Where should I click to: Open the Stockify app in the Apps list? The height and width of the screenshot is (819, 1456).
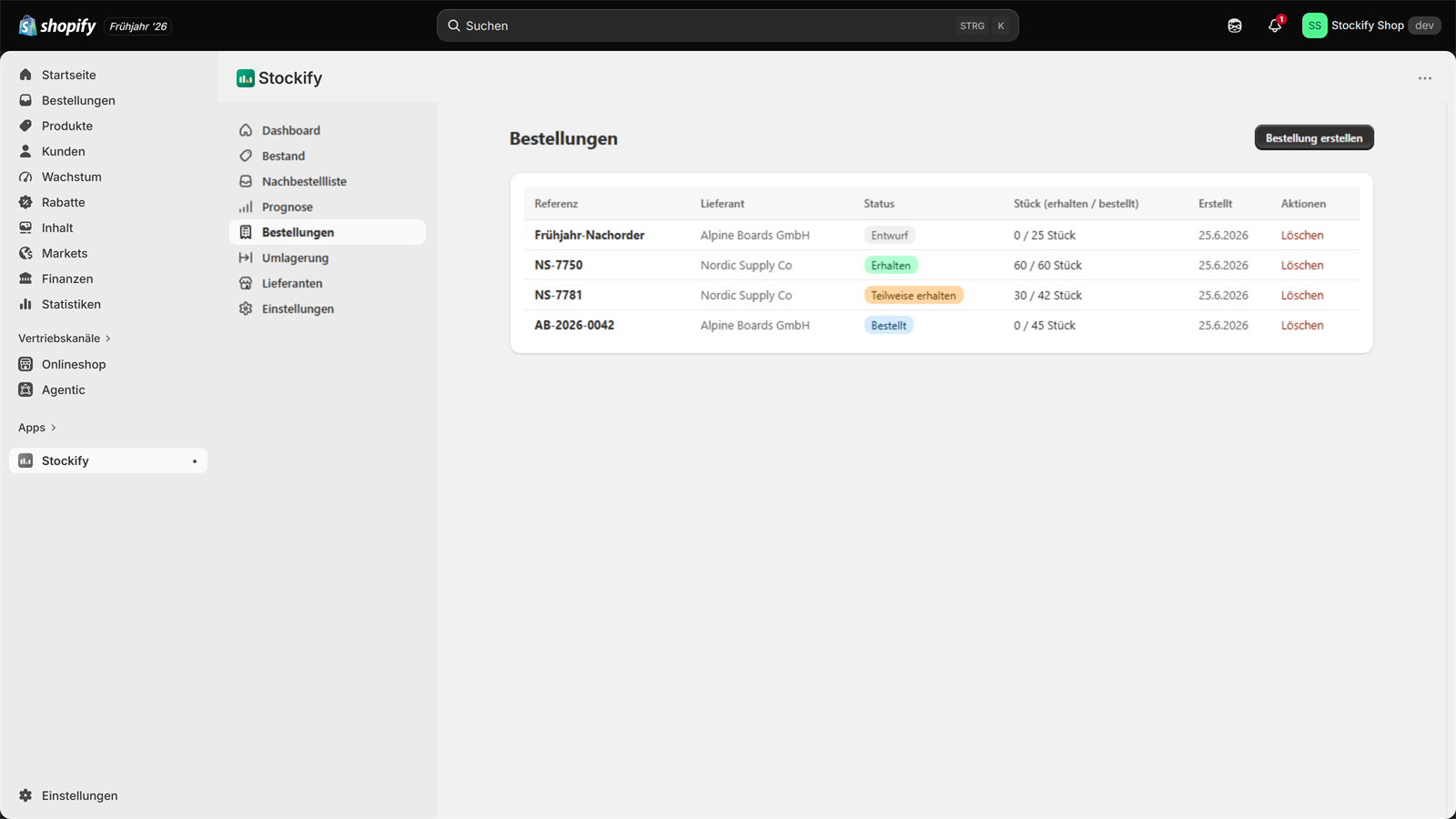108,460
